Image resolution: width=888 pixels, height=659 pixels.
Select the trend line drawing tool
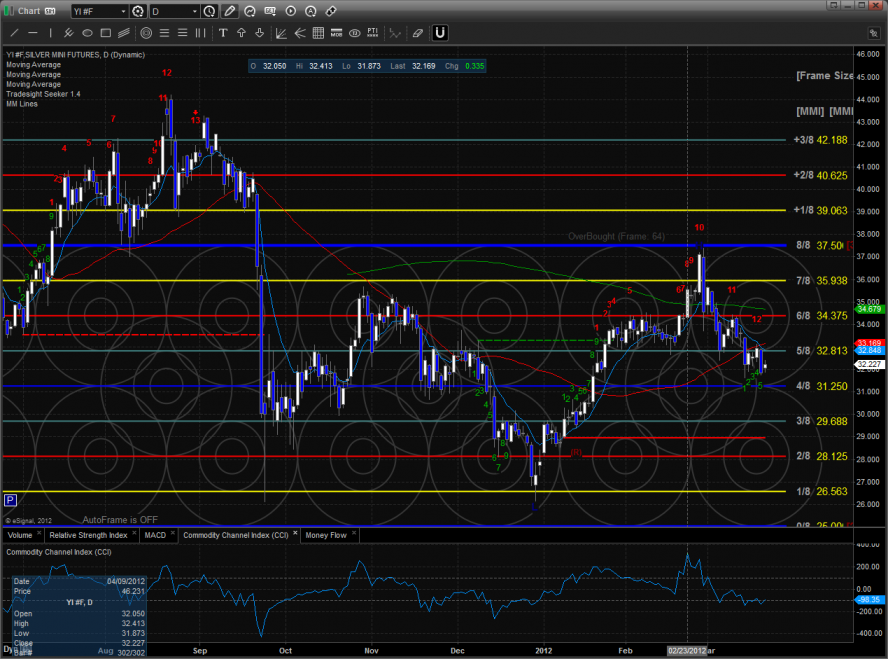[x=13, y=32]
